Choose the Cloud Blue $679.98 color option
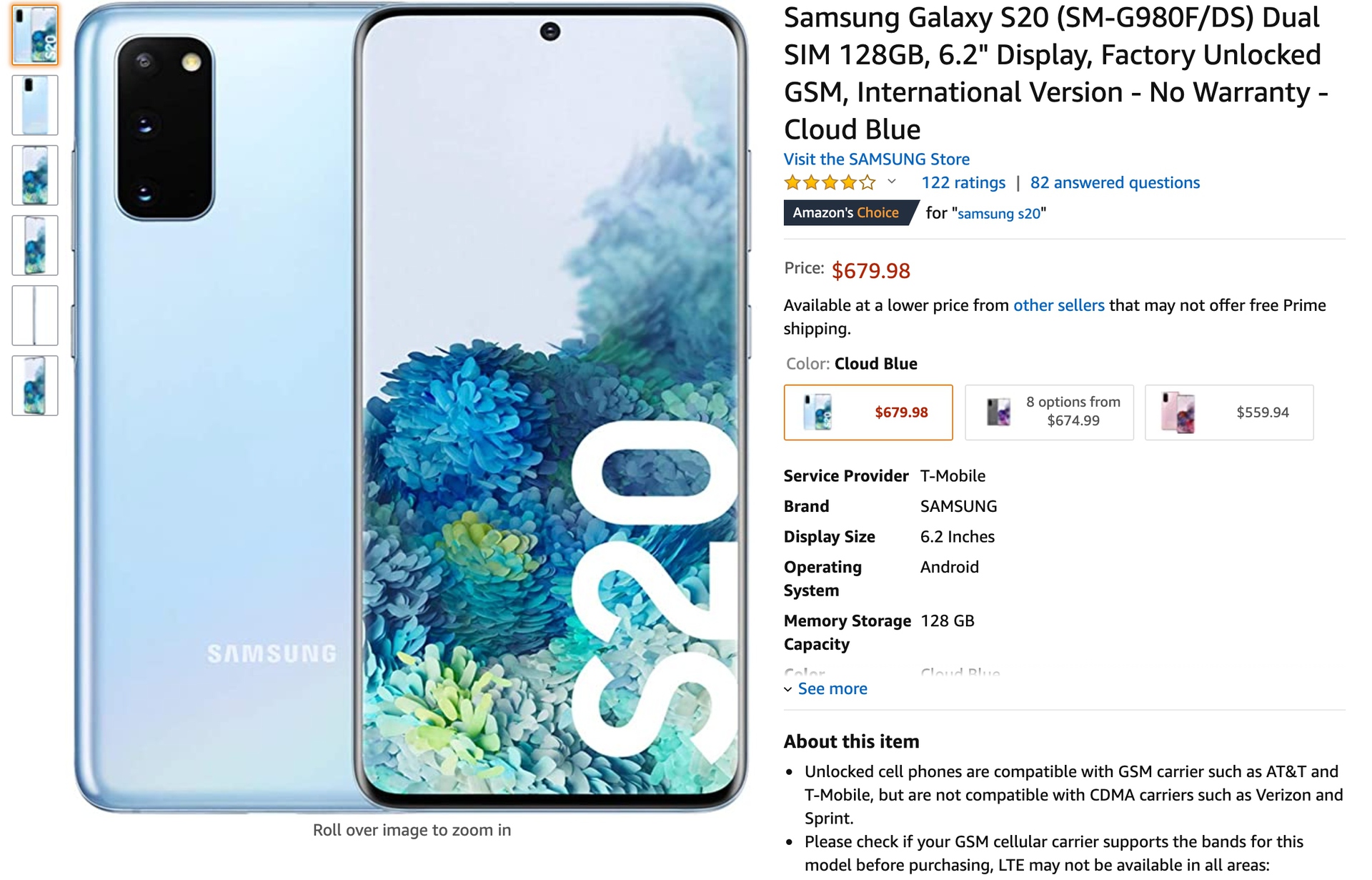The image size is (1372, 880). [x=868, y=412]
